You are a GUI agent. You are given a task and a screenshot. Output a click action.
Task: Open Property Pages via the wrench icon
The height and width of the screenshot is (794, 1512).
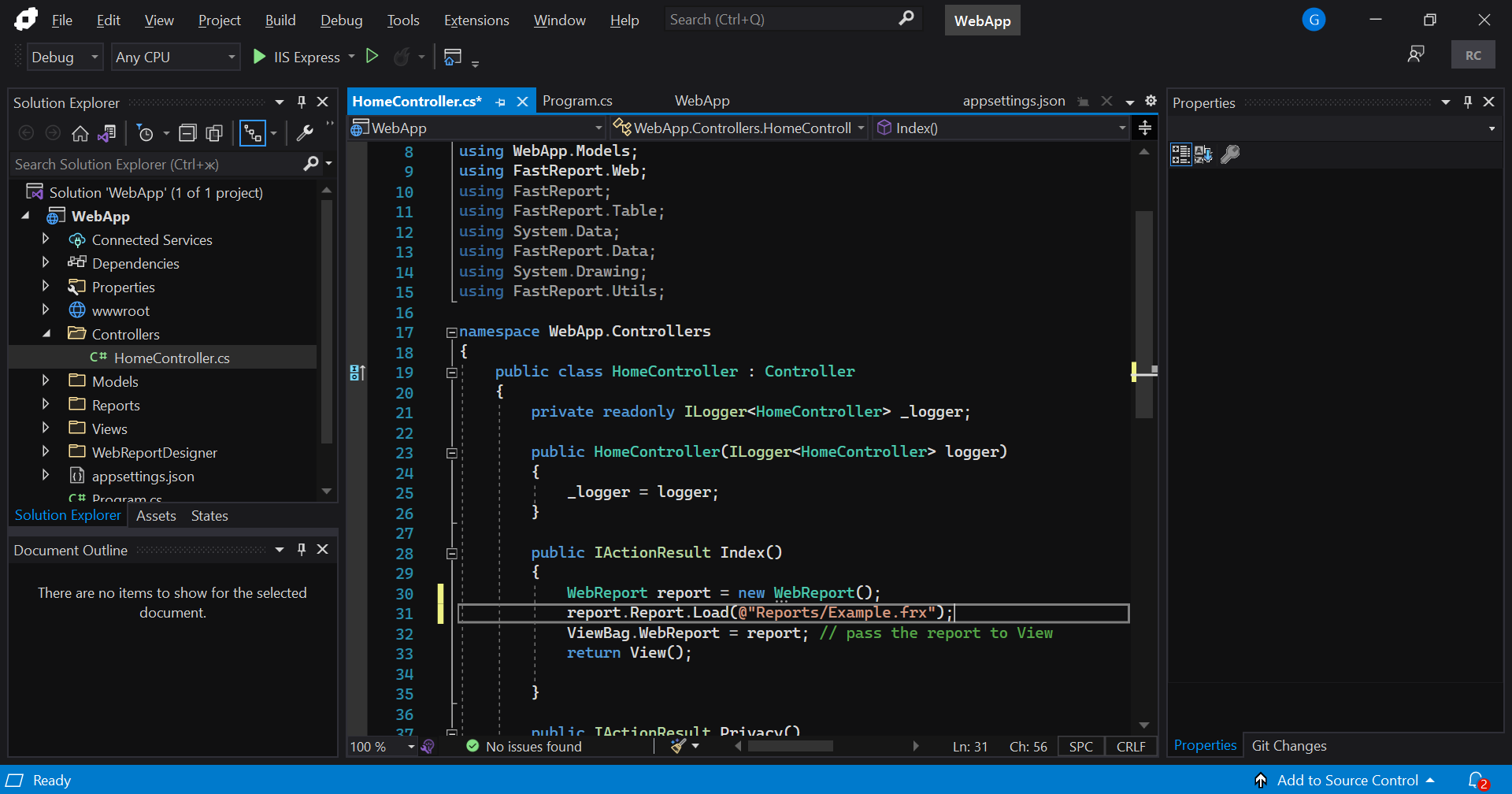point(306,132)
